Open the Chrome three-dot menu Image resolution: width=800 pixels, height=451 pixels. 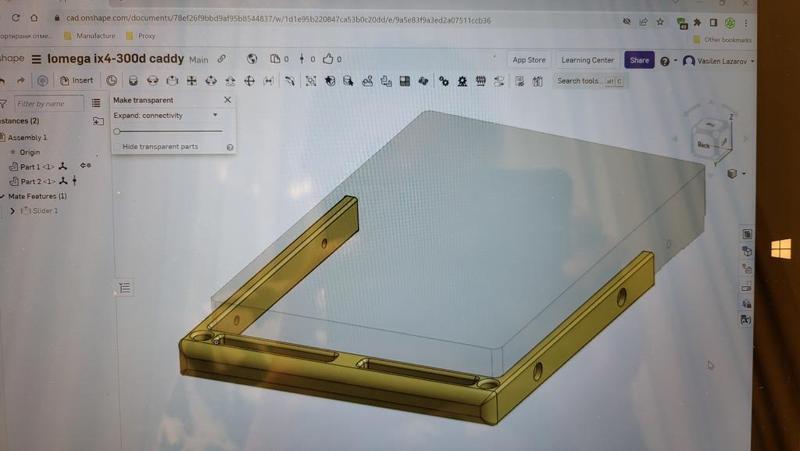pos(746,23)
